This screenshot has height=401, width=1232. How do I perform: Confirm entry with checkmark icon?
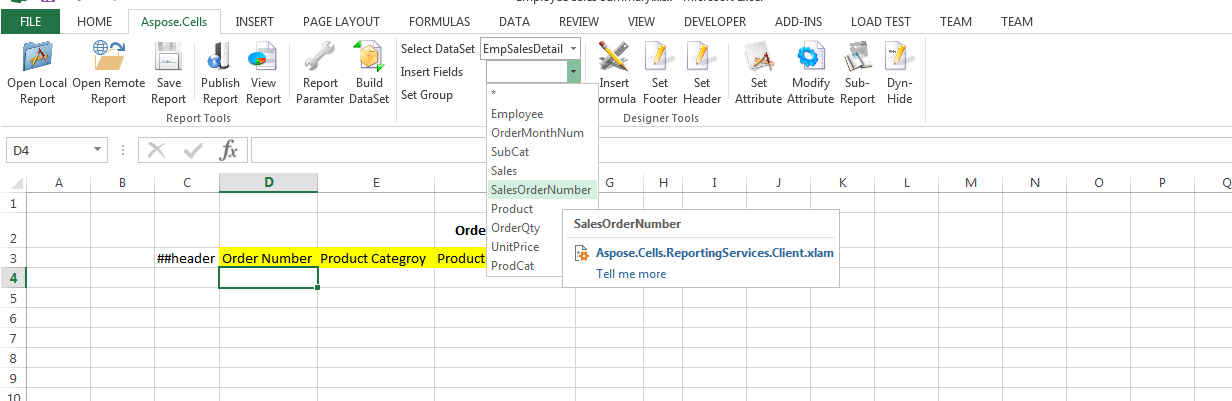[x=193, y=150]
